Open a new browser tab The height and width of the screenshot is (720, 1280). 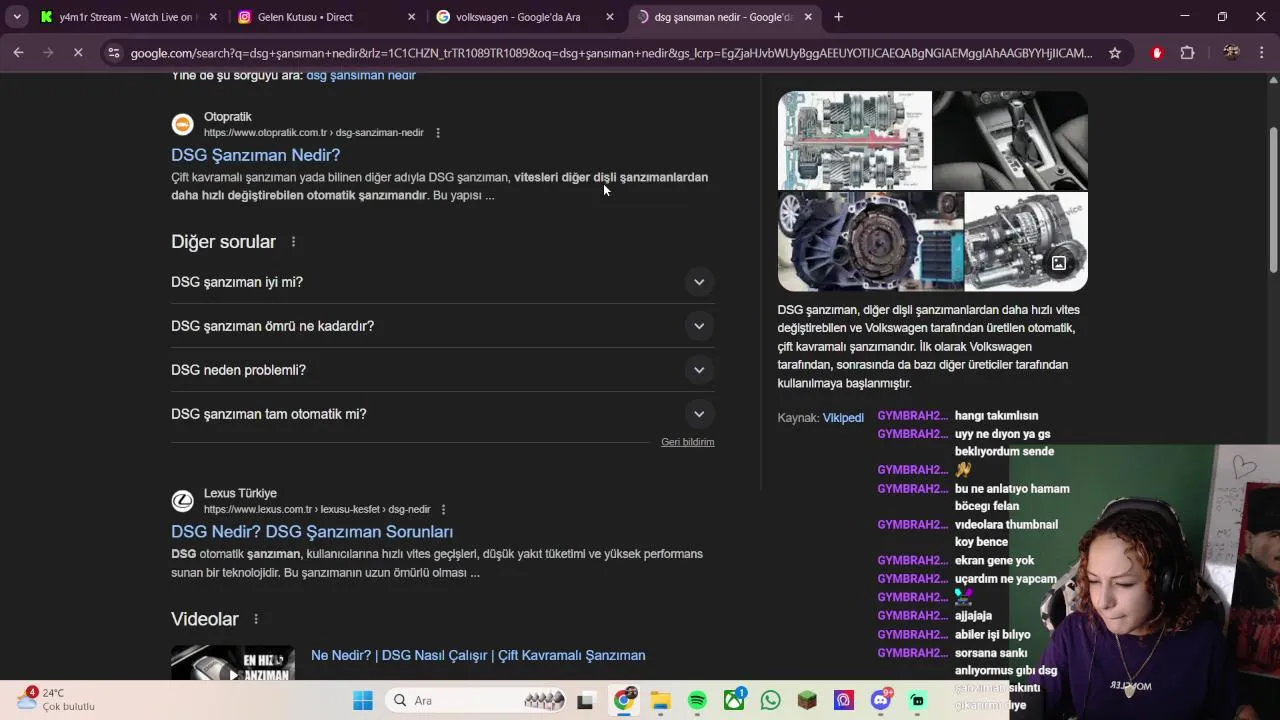[x=838, y=17]
